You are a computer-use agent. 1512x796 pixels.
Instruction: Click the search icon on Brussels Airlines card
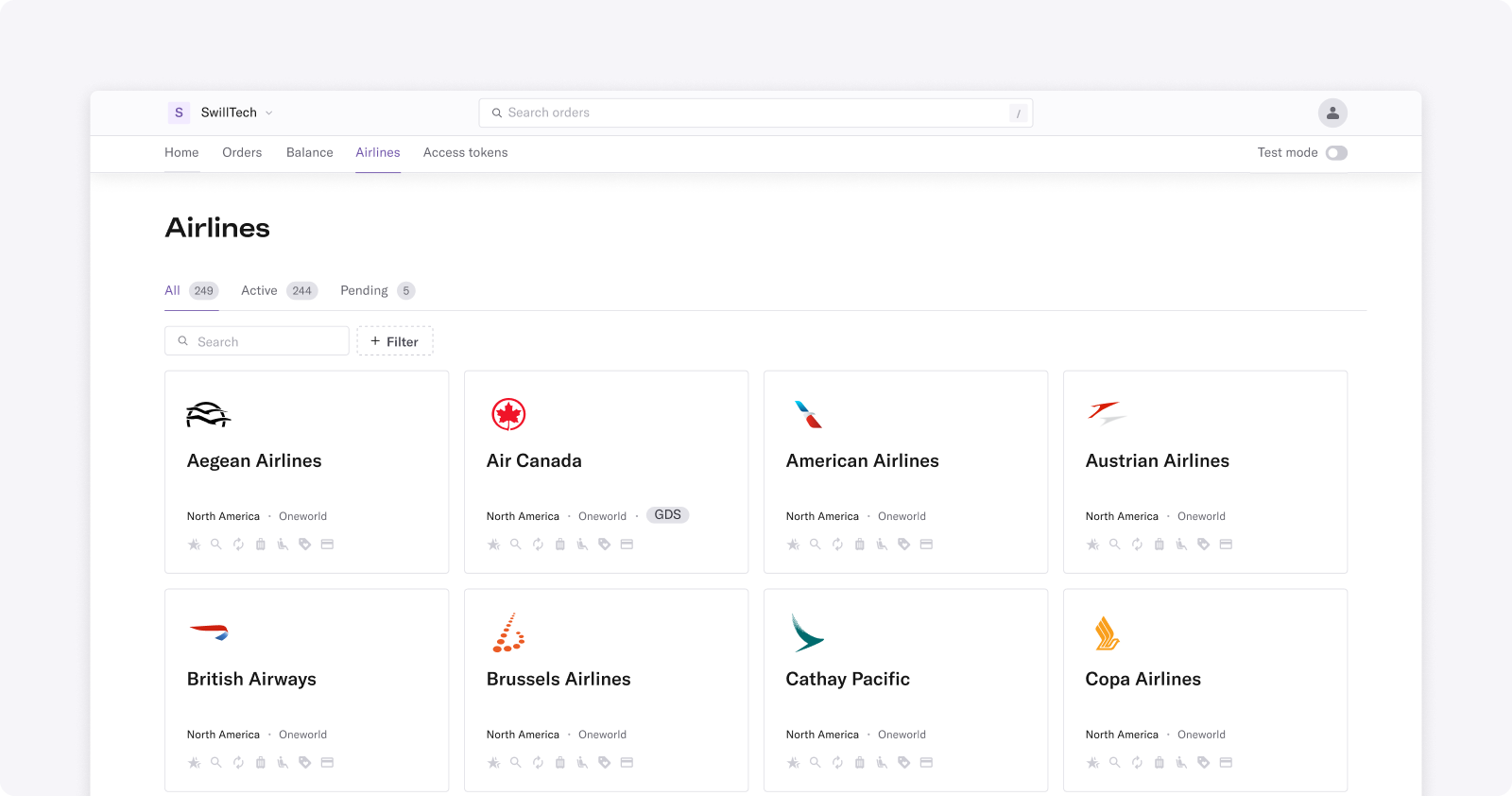coord(516,763)
